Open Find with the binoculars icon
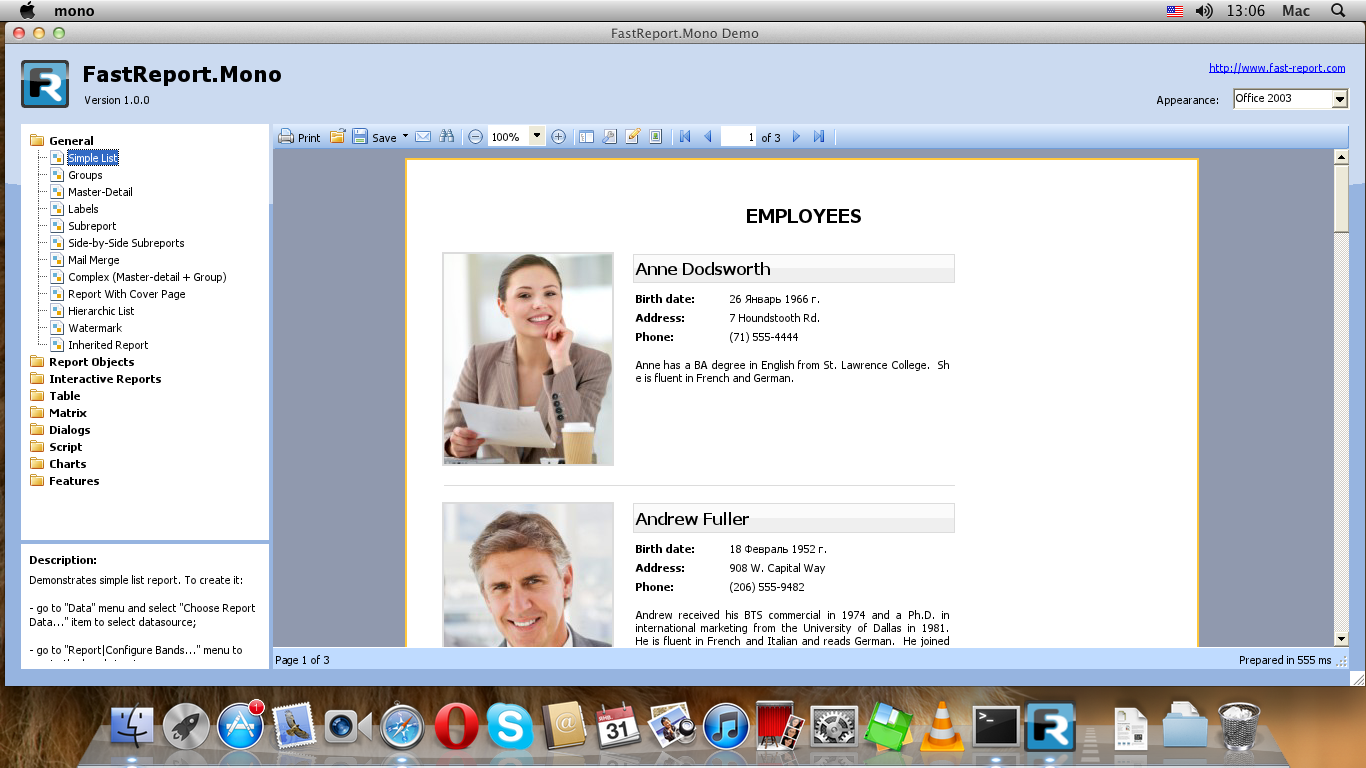This screenshot has height=768, width=1366. click(x=446, y=137)
